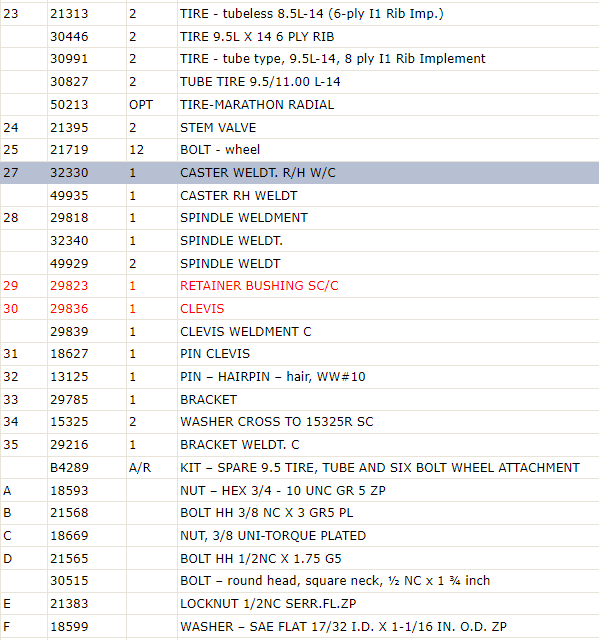Click the BRACKET row with part 29785
This screenshot has height=640, width=599.
point(300,399)
